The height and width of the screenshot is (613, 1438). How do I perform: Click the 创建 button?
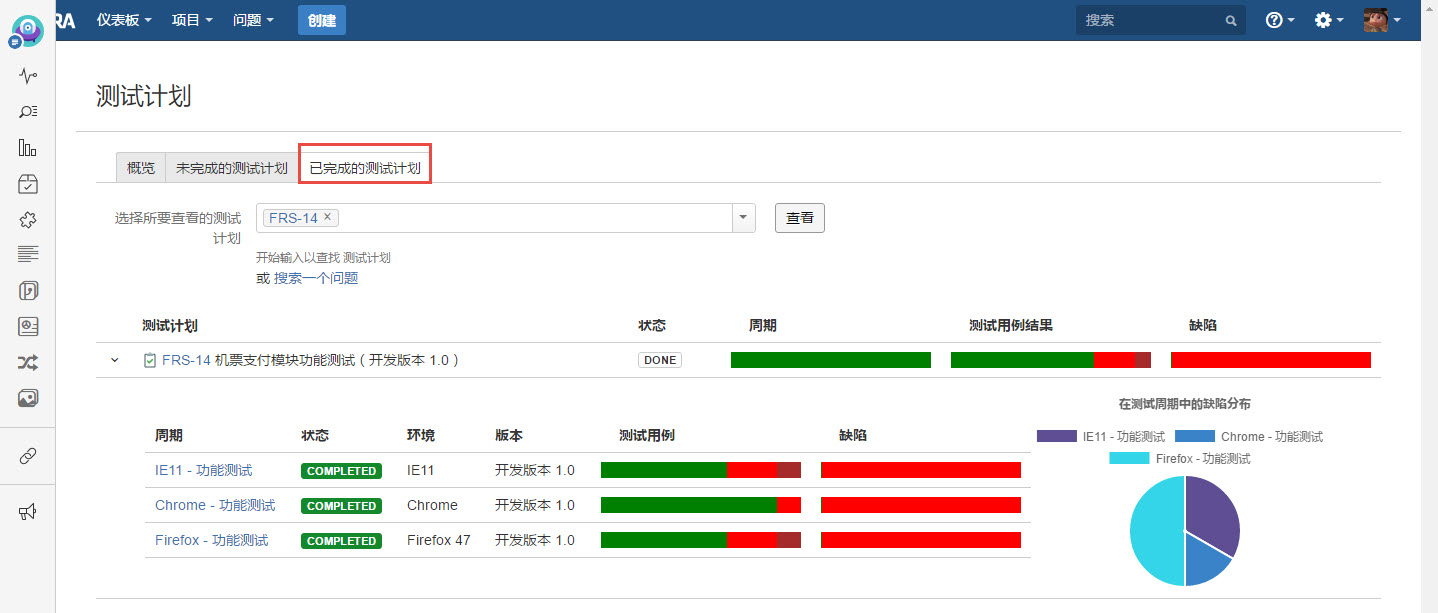click(x=322, y=20)
